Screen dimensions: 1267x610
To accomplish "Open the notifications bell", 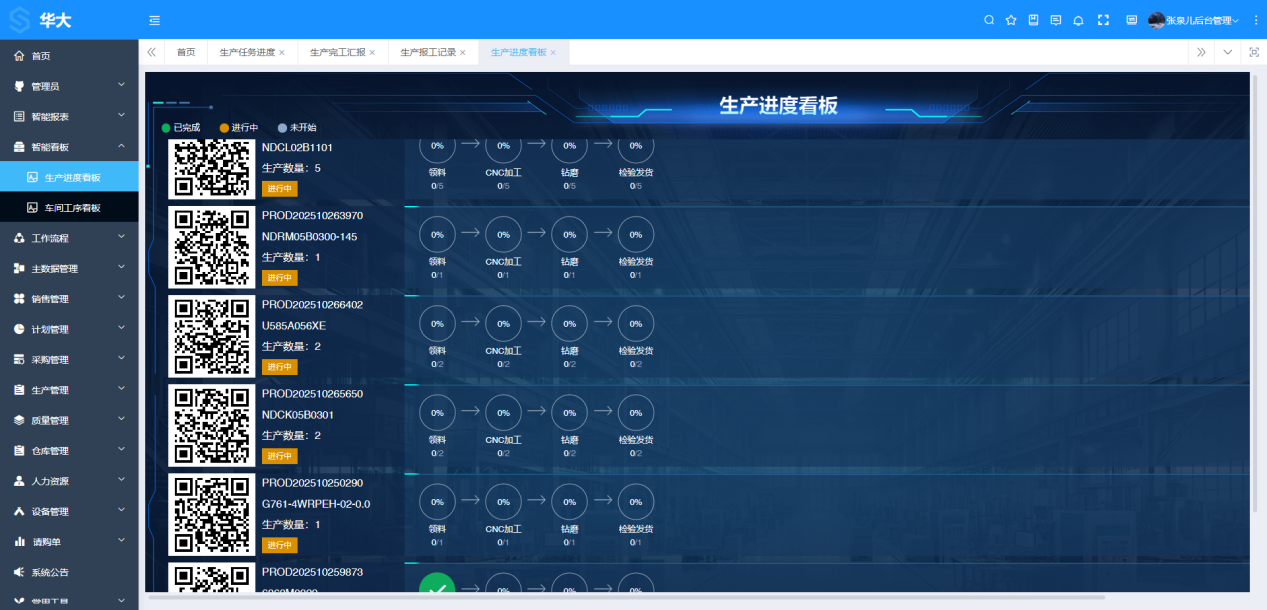I will click(1078, 20).
